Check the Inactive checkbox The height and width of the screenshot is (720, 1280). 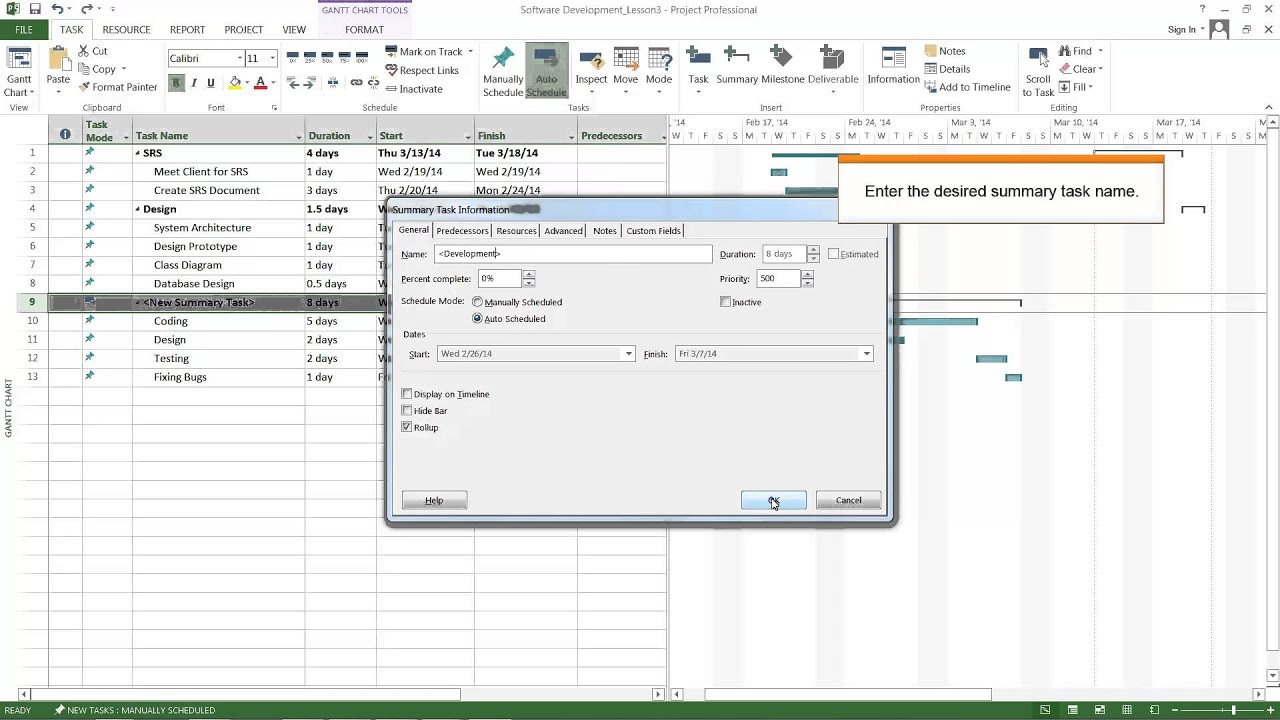point(726,302)
